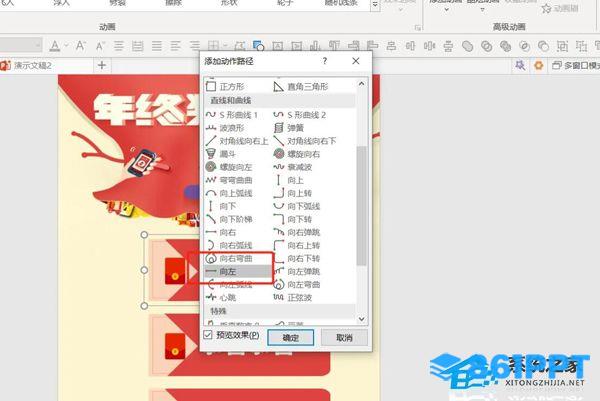Select the 直角三角形 motion path

point(301,87)
